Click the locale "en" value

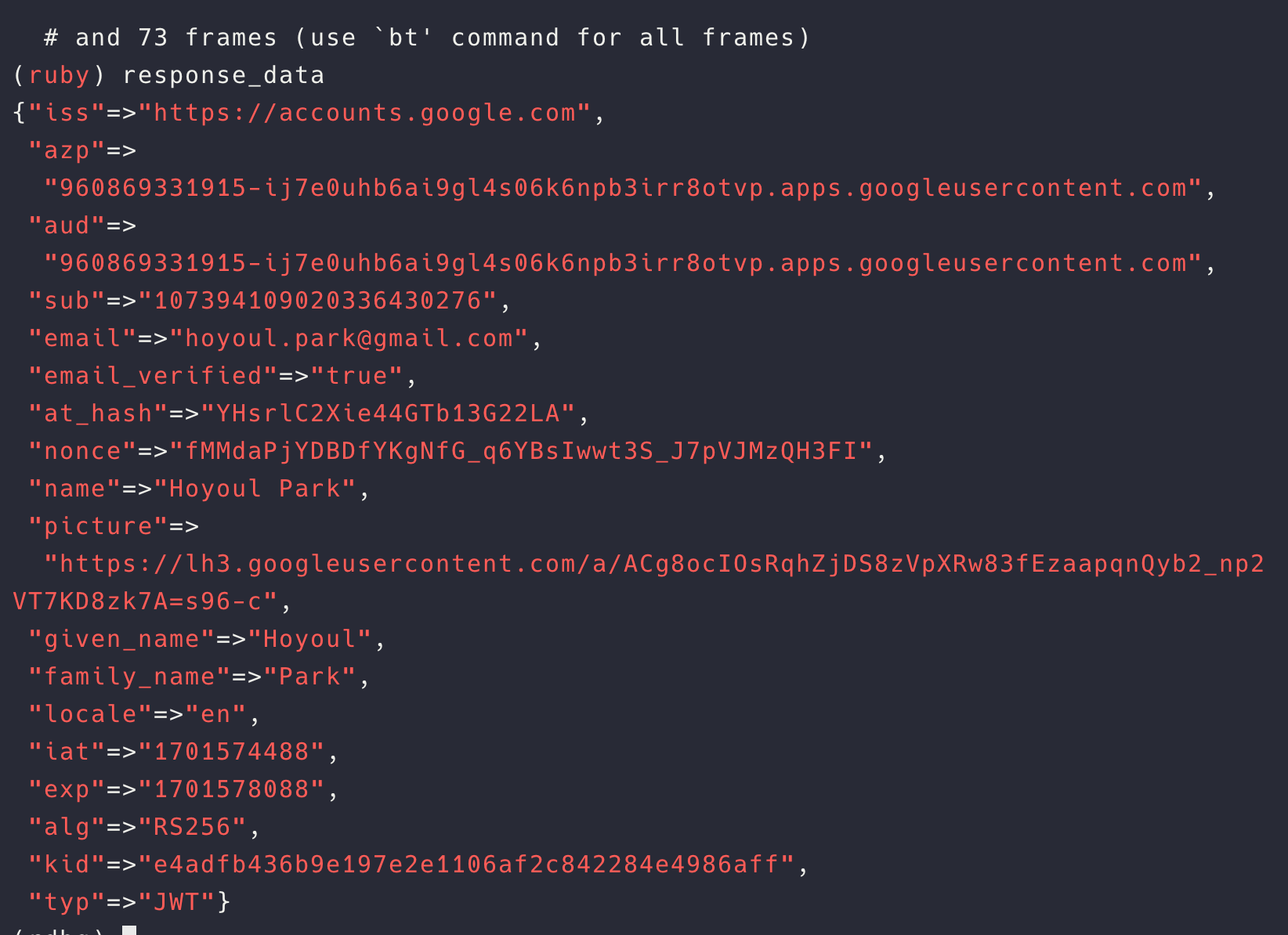215,714
